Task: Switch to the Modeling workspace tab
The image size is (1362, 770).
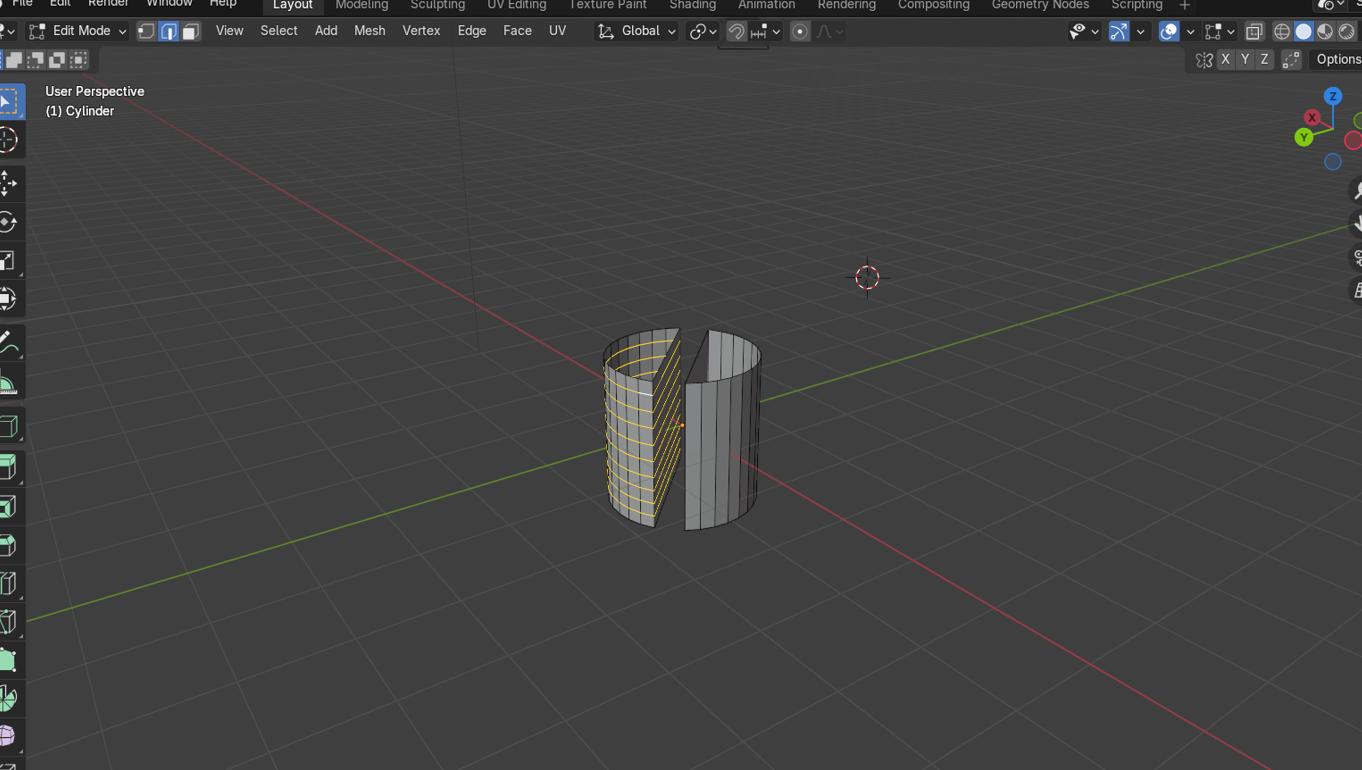Action: pos(361,5)
